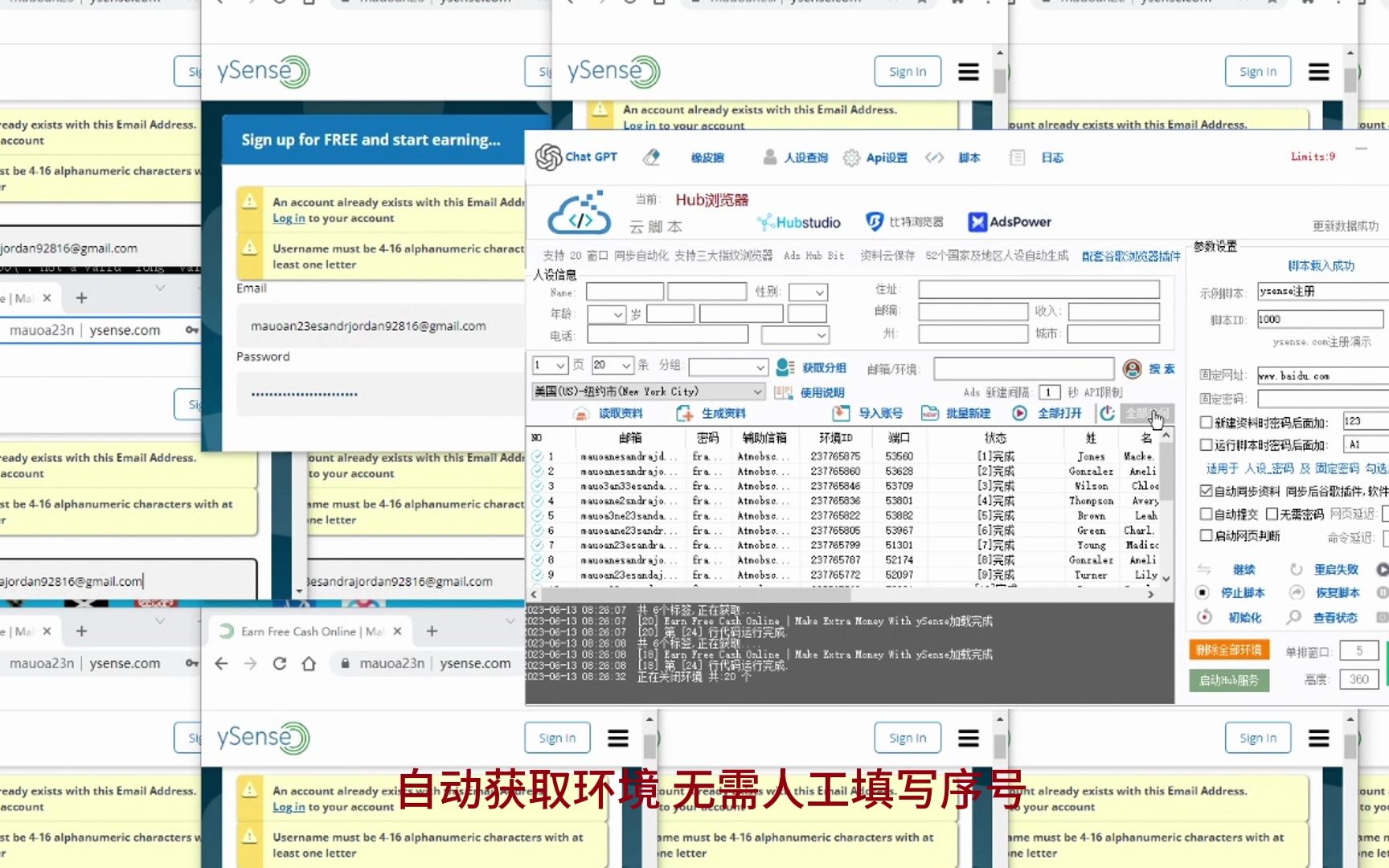The width and height of the screenshot is (1389, 868).
Task: Click the 停止脚本 stop icon
Action: 1203,592
